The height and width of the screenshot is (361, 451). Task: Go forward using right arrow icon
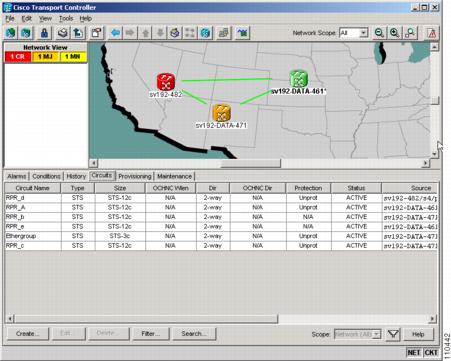point(130,33)
